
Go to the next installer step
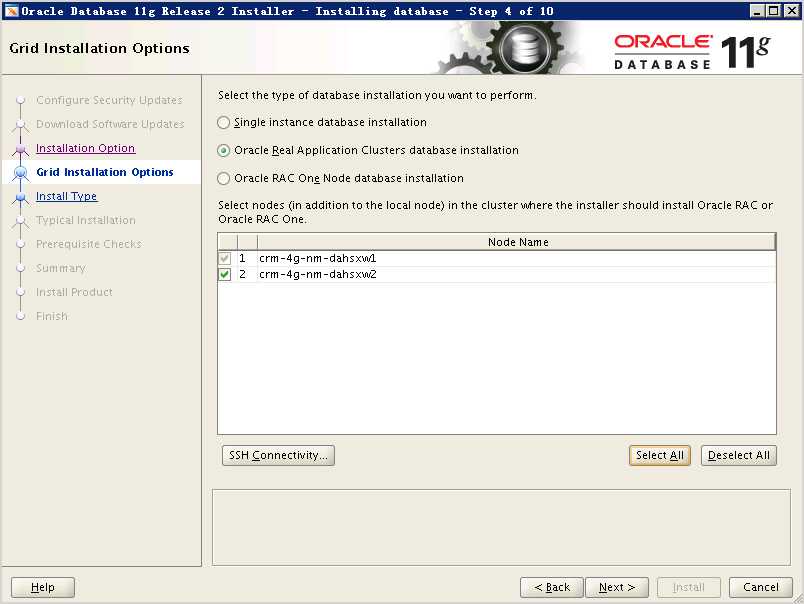(617, 587)
